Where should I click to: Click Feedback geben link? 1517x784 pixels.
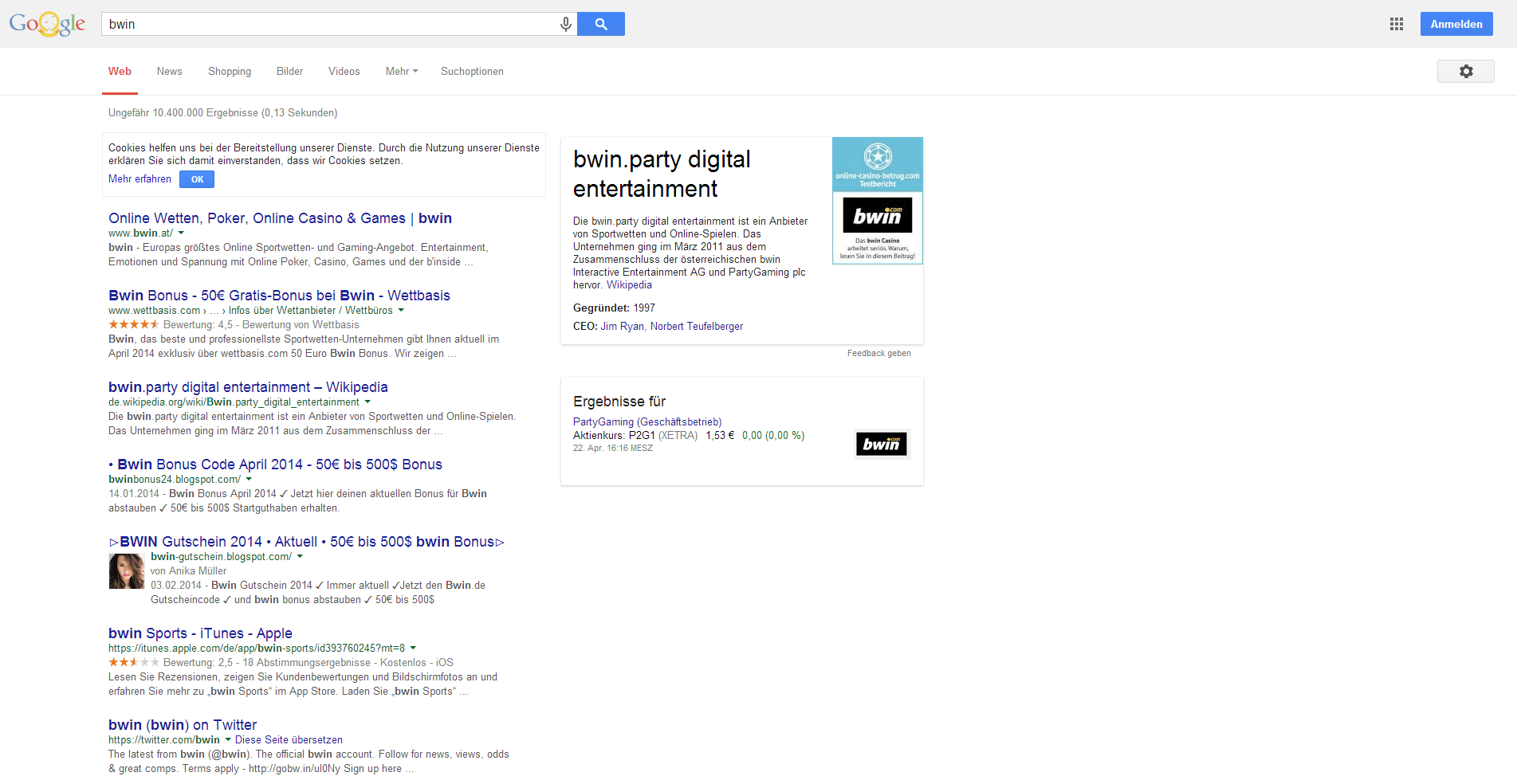click(x=878, y=354)
